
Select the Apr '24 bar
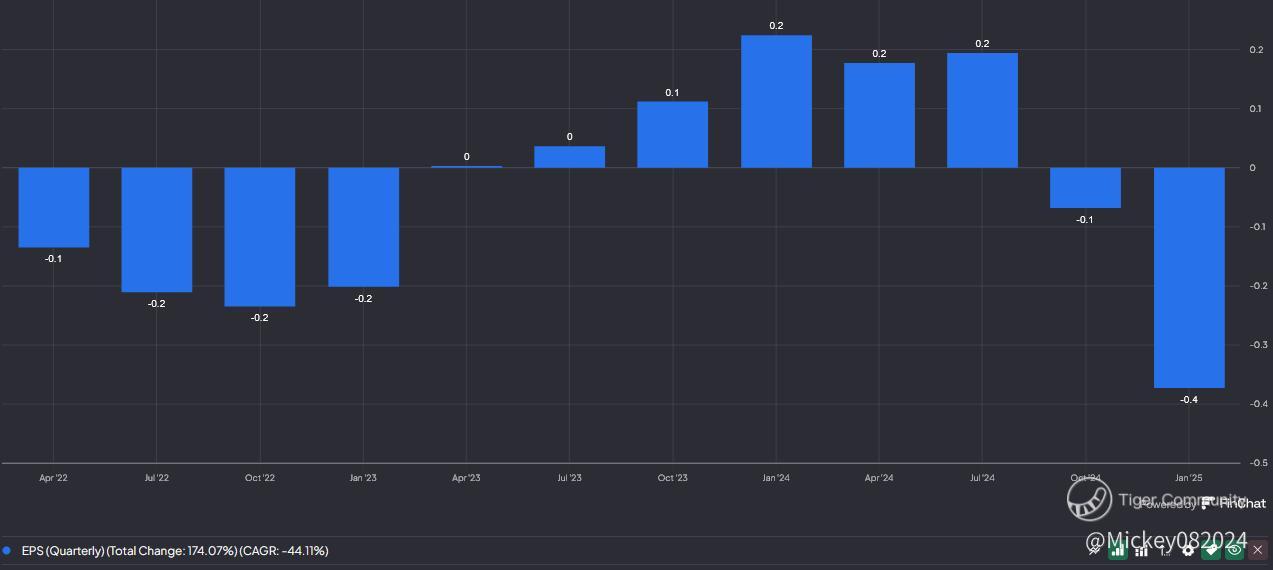(x=880, y=115)
